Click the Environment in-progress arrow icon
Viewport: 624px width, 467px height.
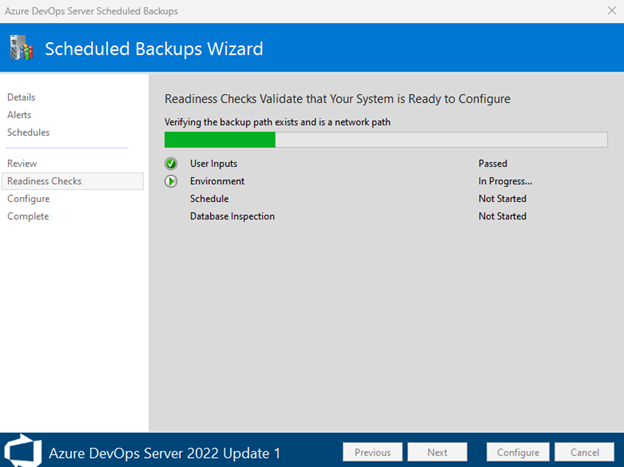[x=171, y=181]
